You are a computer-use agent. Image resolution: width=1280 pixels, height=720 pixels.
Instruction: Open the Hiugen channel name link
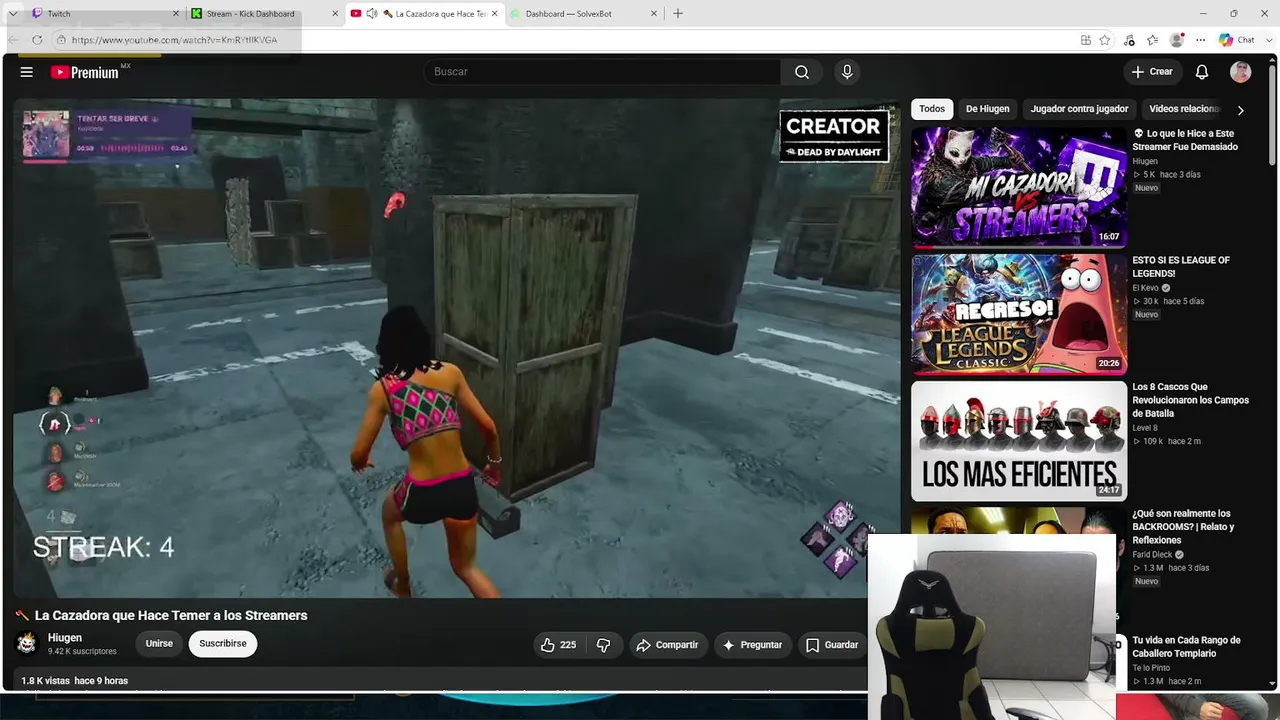point(65,638)
